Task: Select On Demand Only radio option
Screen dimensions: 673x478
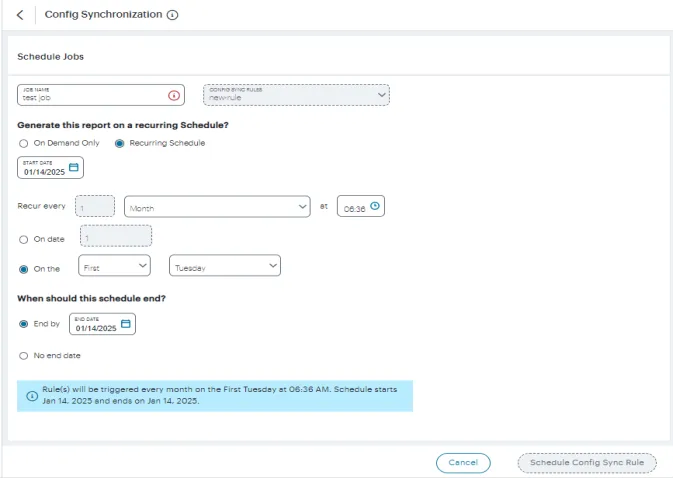Action: [24, 143]
